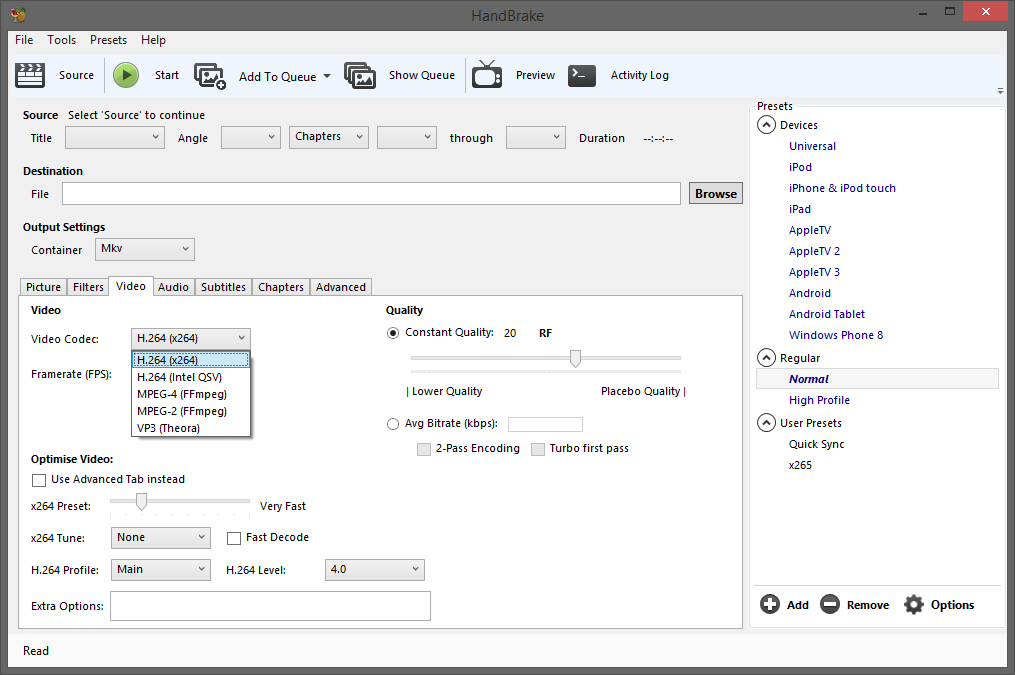This screenshot has width=1015, height=675.
Task: Select the Avg Bitrate radio button
Action: coord(393,424)
